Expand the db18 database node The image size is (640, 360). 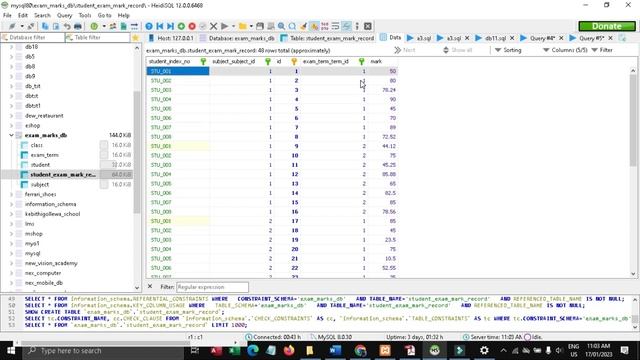[11, 47]
